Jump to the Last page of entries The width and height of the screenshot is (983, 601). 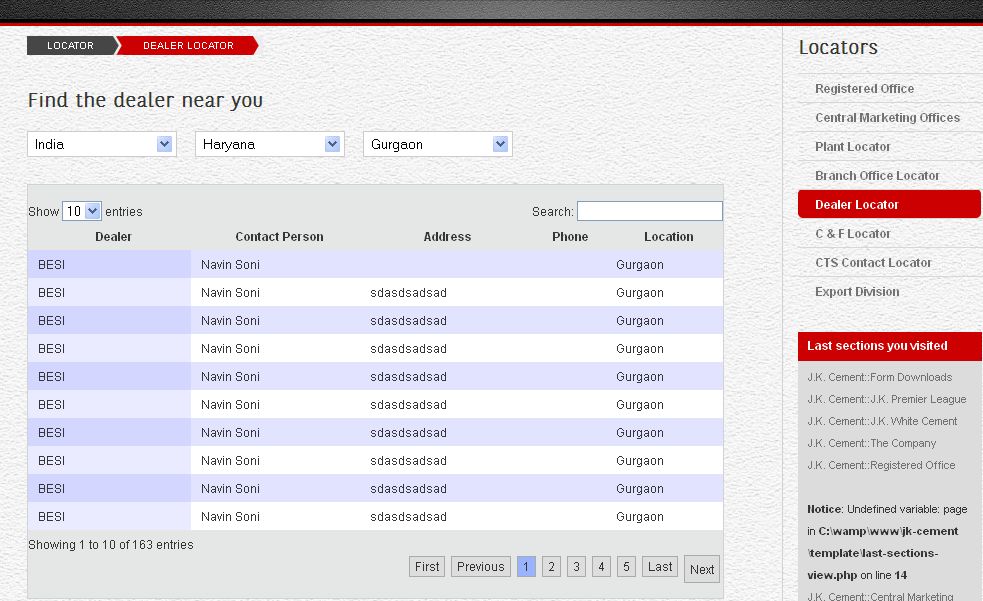click(x=660, y=566)
